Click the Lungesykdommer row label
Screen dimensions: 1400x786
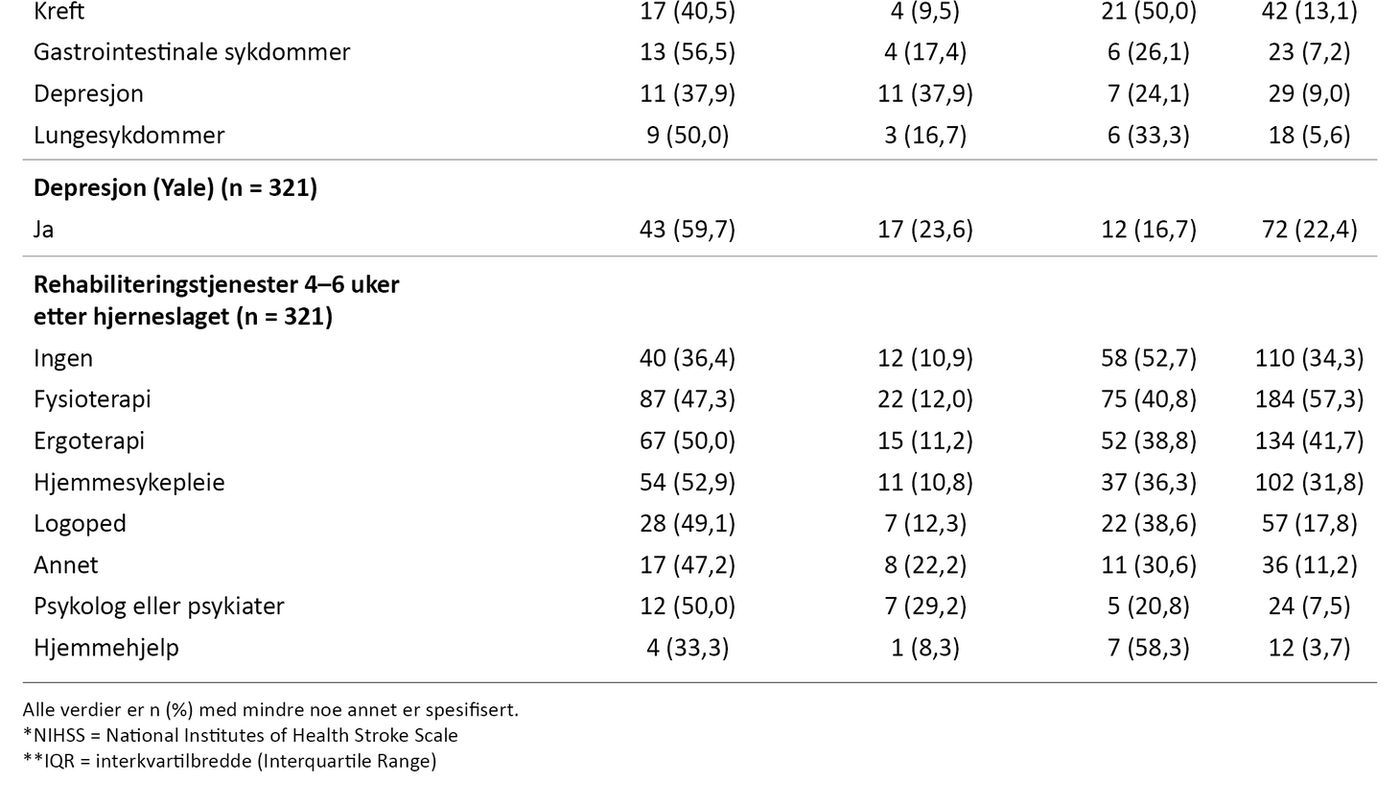[x=129, y=135]
